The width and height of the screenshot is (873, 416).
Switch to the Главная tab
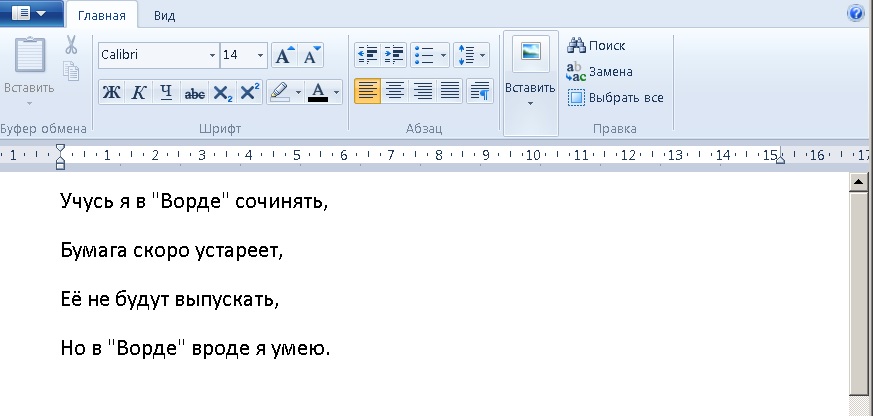click(101, 16)
